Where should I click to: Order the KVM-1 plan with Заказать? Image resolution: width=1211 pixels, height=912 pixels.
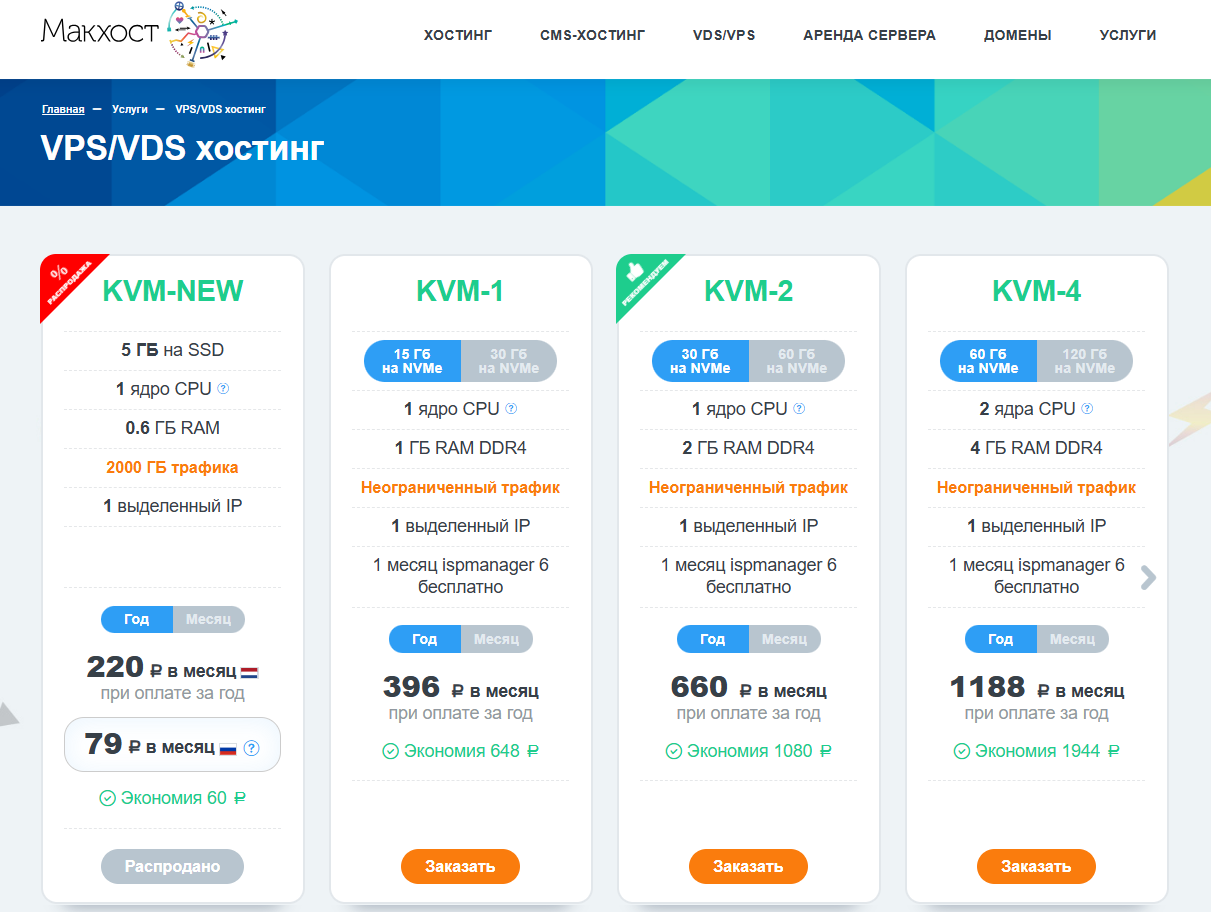460,866
